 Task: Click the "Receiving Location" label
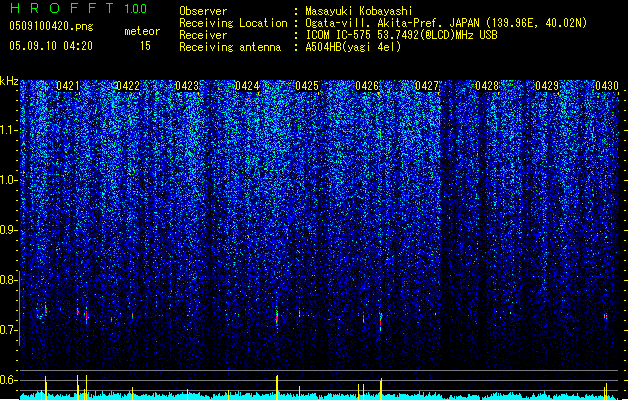[x=233, y=23]
